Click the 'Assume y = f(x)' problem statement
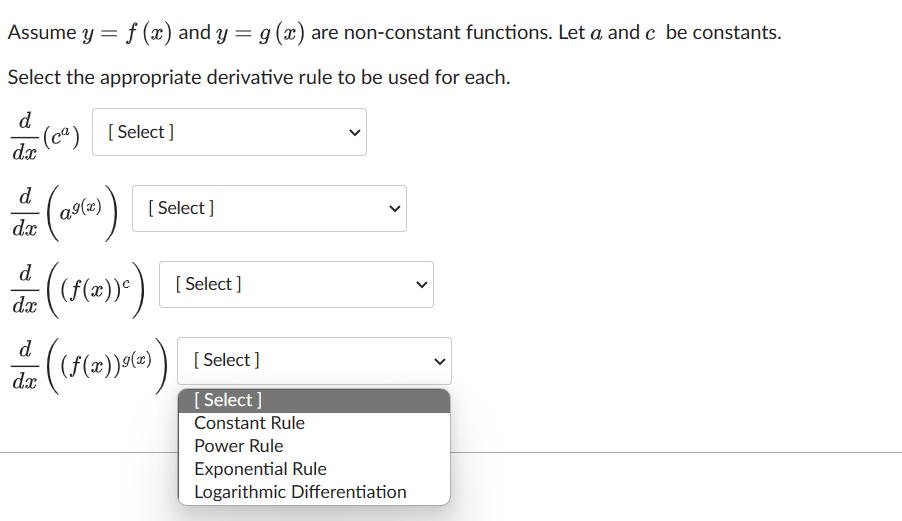The width and height of the screenshot is (902, 521). click(394, 33)
